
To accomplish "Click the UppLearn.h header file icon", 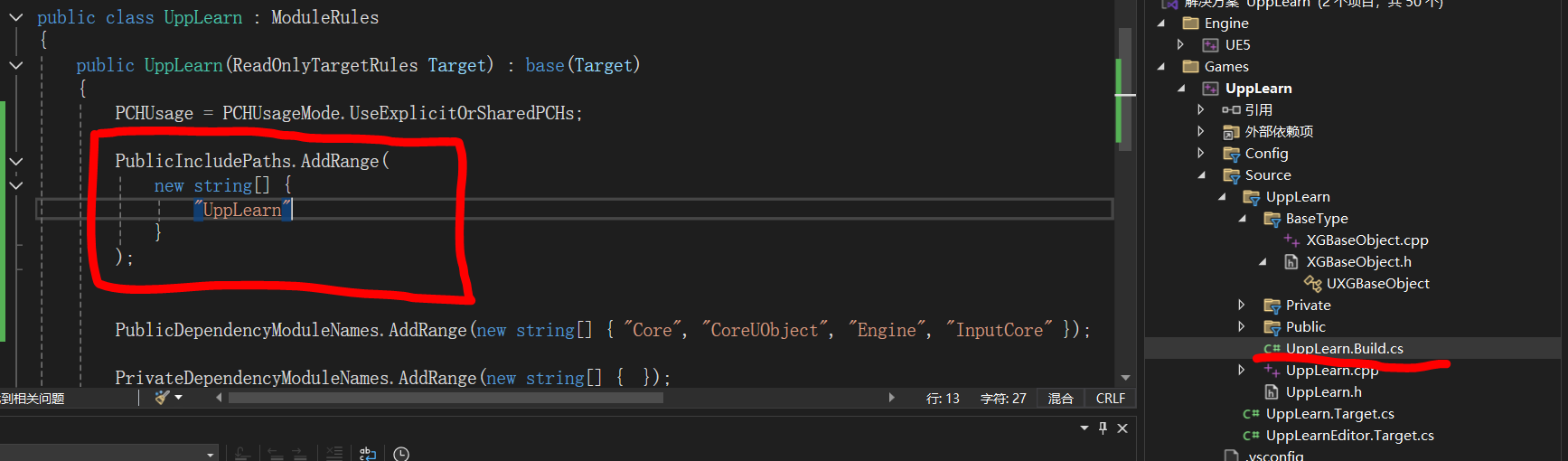I will tap(1272, 392).
